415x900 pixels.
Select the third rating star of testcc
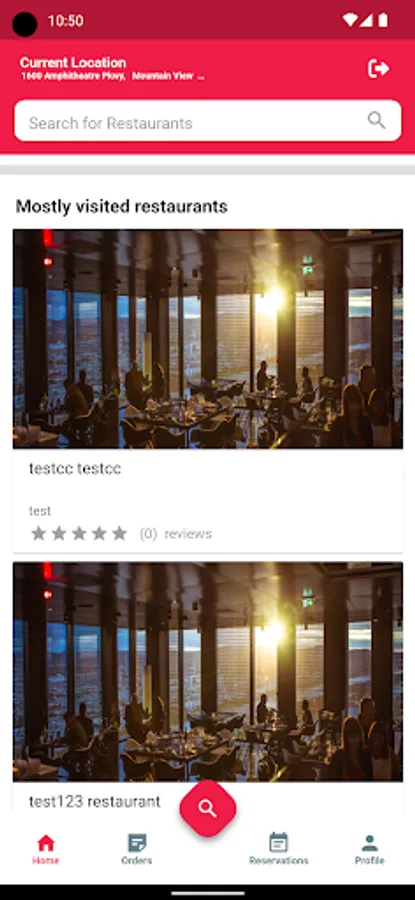click(x=79, y=534)
